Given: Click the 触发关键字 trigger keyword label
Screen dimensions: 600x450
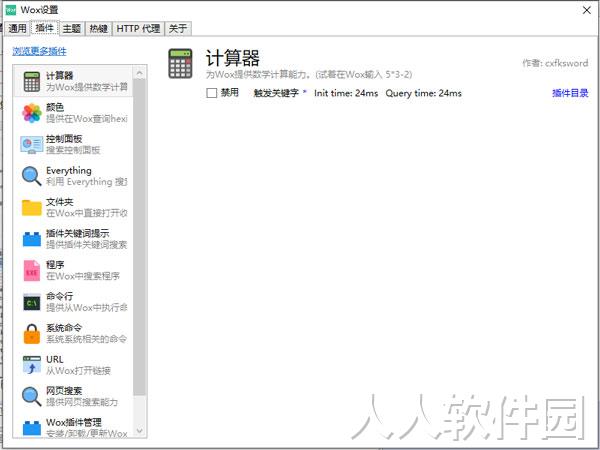Looking at the screenshot, I should click(276, 93).
